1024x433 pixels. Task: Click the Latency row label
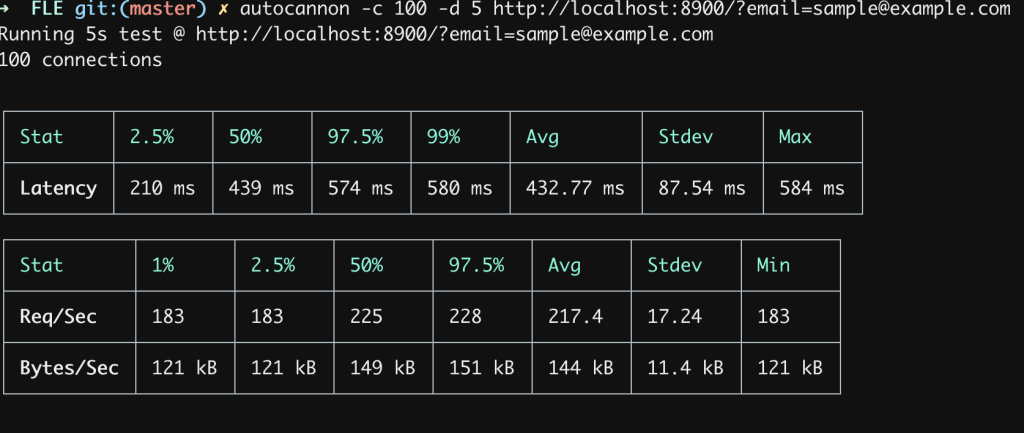[x=58, y=189]
